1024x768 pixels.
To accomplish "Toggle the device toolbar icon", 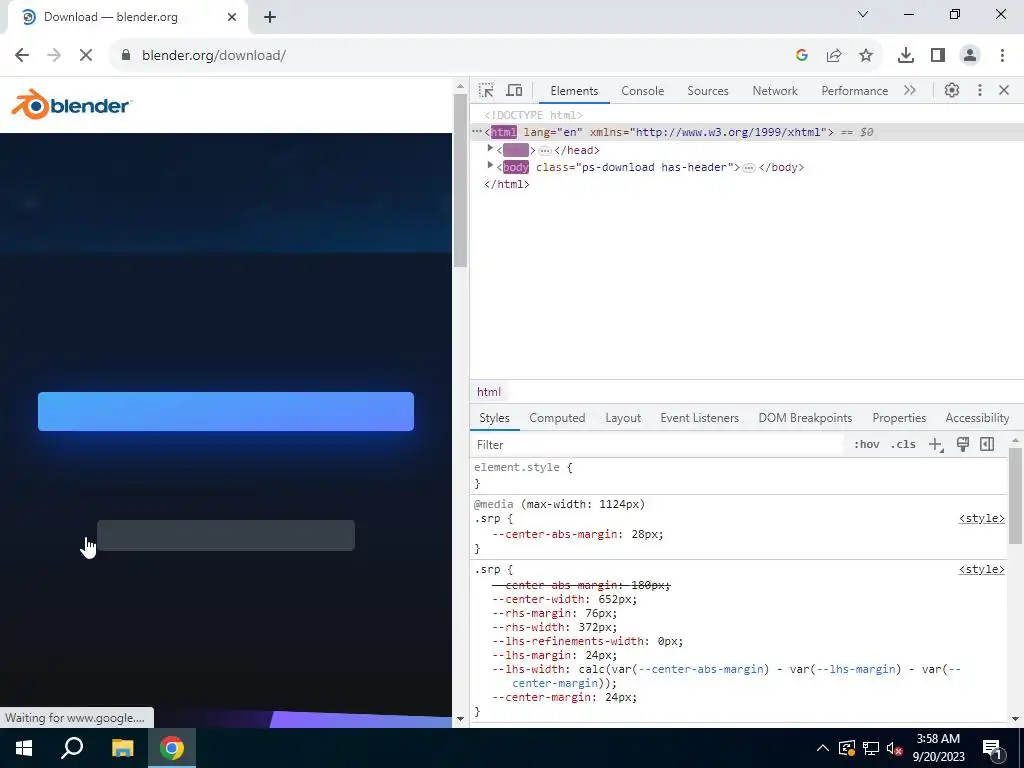I will [515, 90].
